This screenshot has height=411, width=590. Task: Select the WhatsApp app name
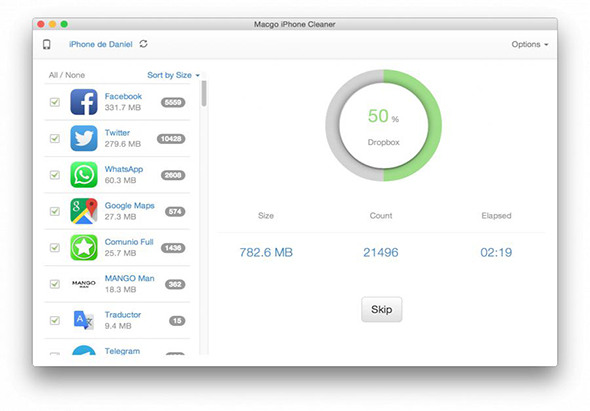point(124,169)
